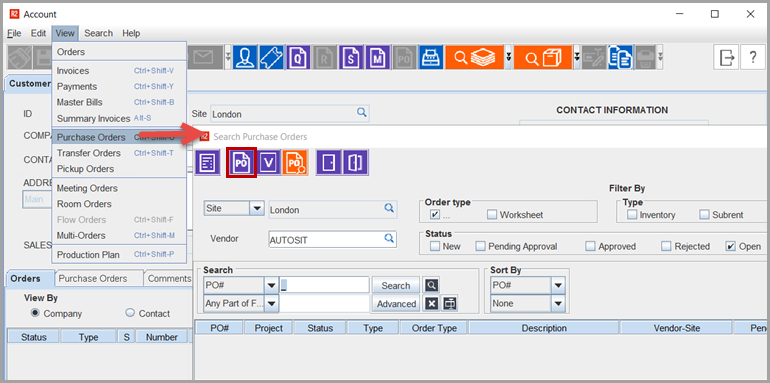Click the blue contact person toolbar icon
Viewport: 770px width, 383px height.
[245, 57]
